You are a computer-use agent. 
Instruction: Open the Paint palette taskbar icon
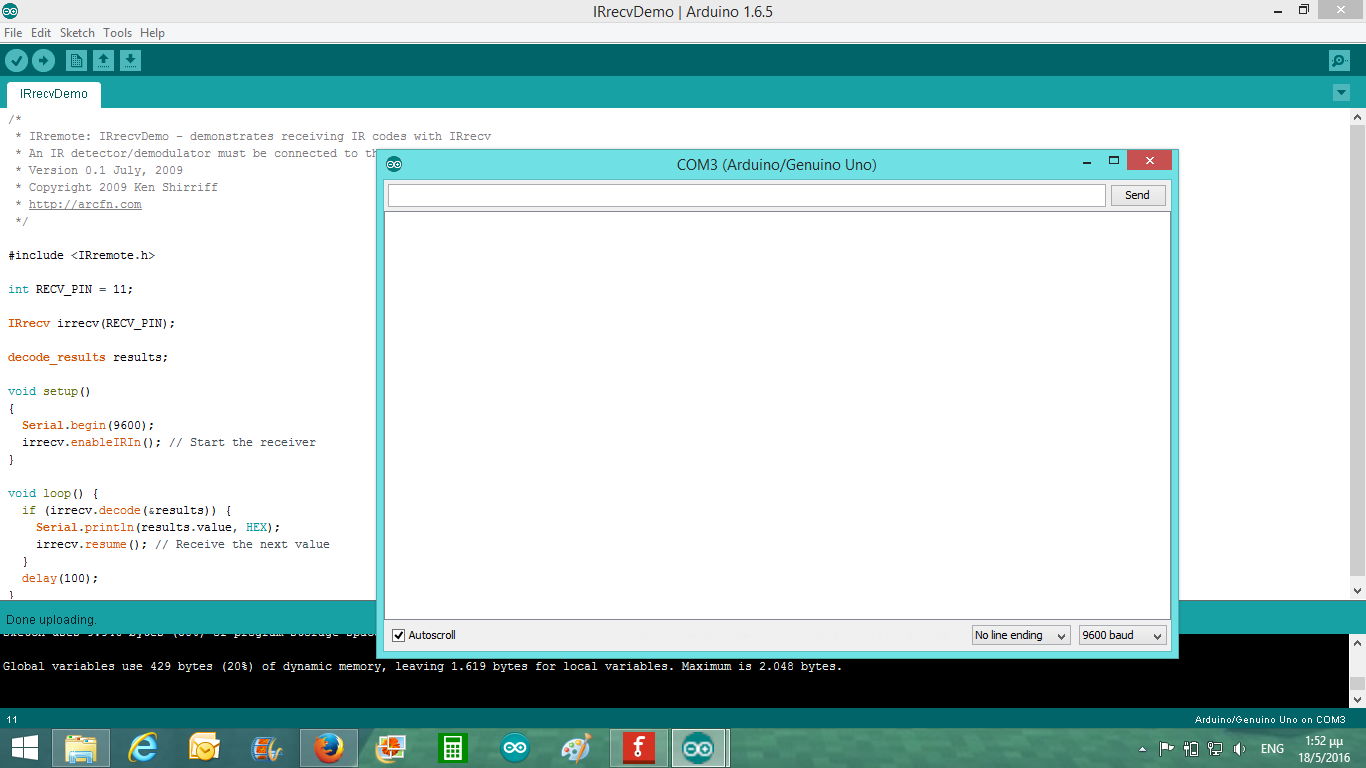(576, 748)
